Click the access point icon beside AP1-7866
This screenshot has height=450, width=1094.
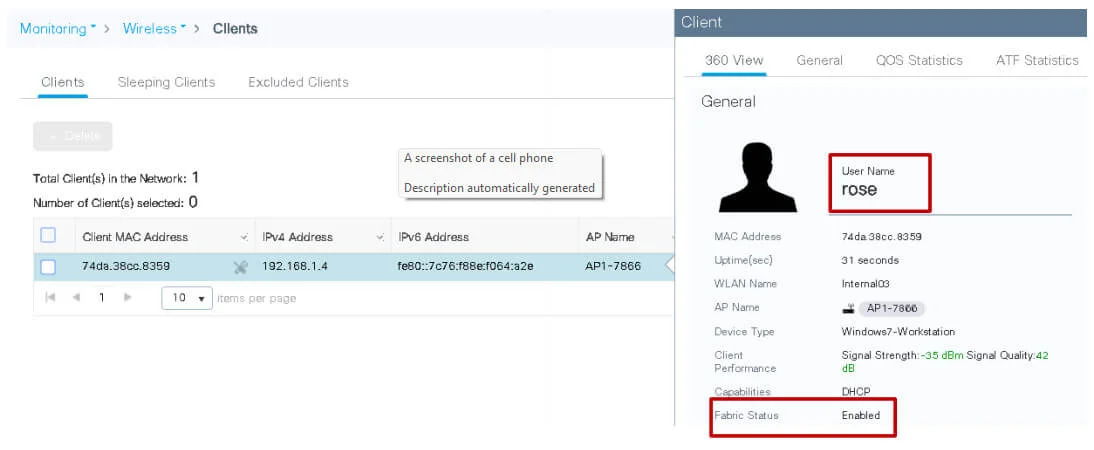[848, 308]
